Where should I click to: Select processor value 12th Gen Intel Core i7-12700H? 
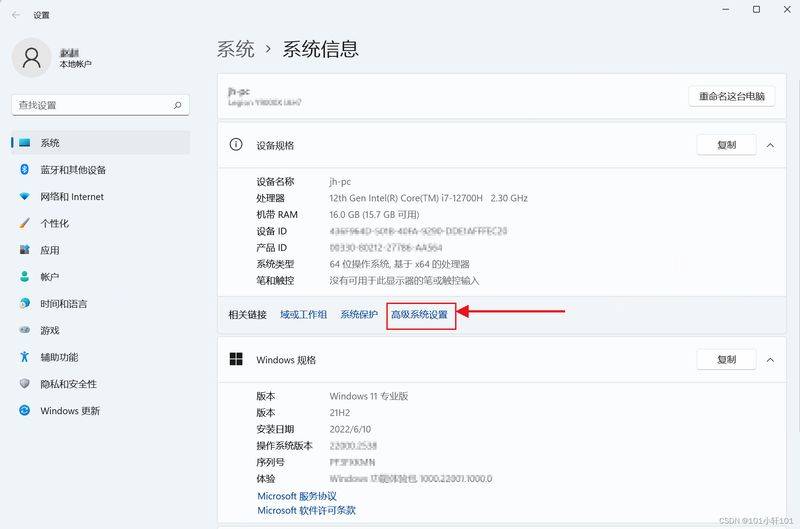point(429,198)
